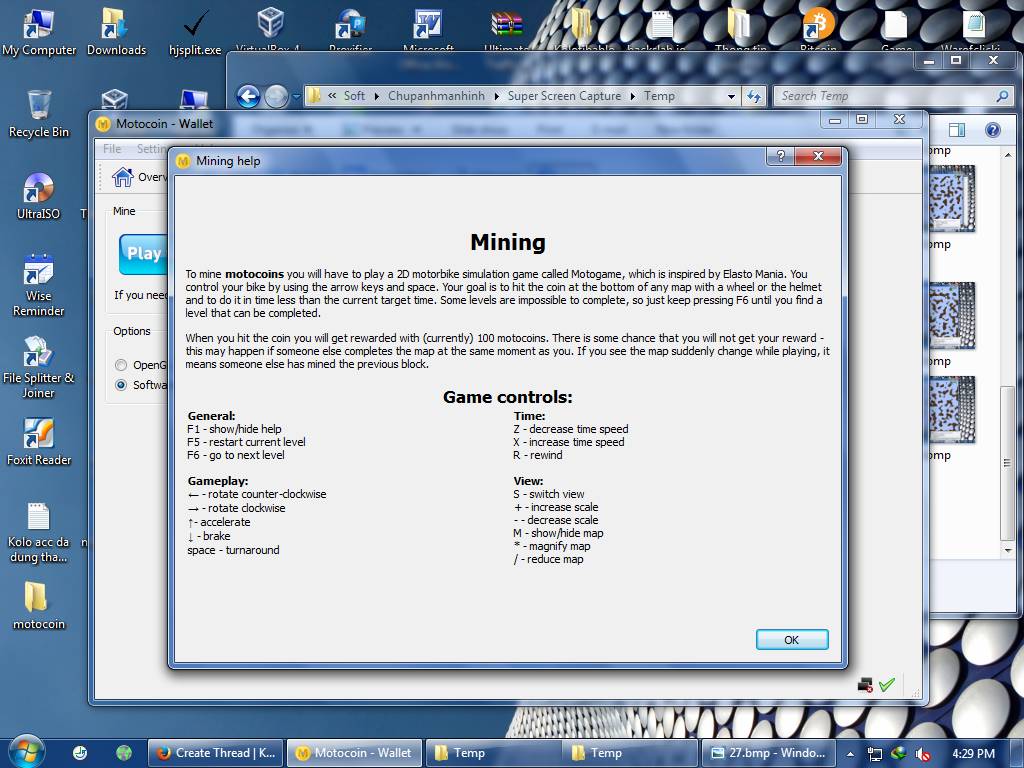This screenshot has width=1024, height=768.
Task: Click the WinRAR Ultimate desktop icon
Action: (507, 29)
